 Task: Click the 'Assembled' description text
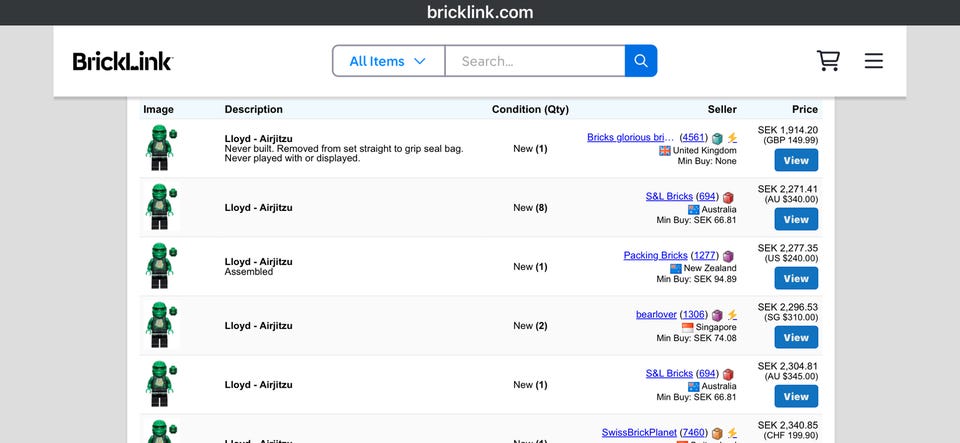(249, 272)
